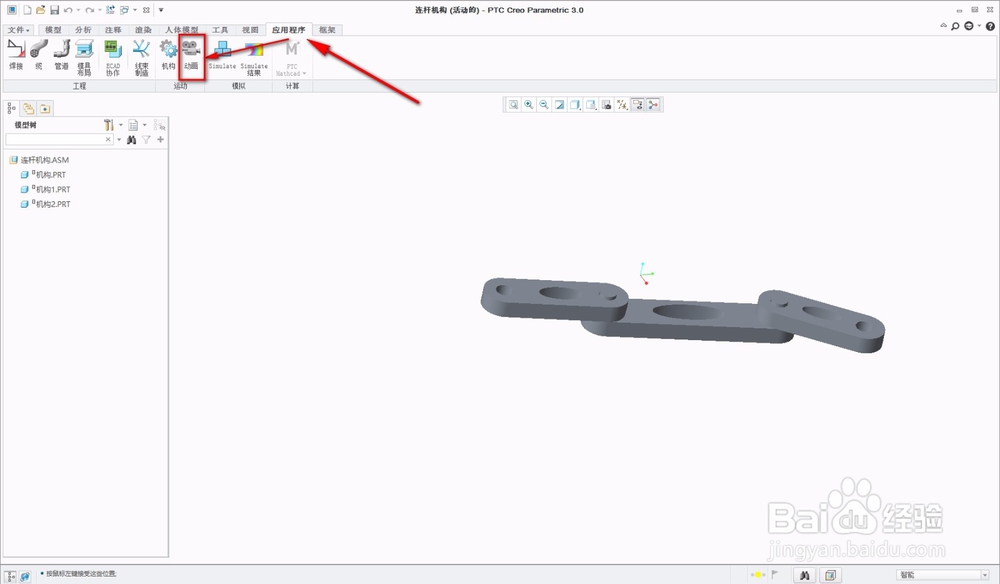This screenshot has height=584, width=1000.
Task: Toggle browser display in status bar
Action: (25, 576)
